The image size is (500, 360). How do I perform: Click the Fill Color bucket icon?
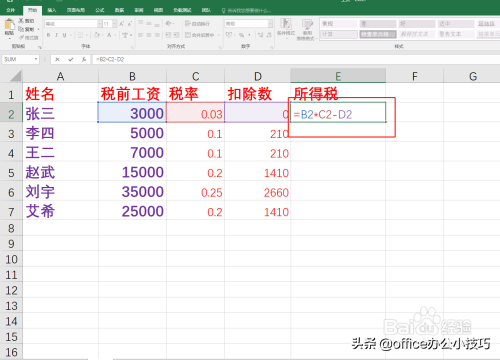97,35
